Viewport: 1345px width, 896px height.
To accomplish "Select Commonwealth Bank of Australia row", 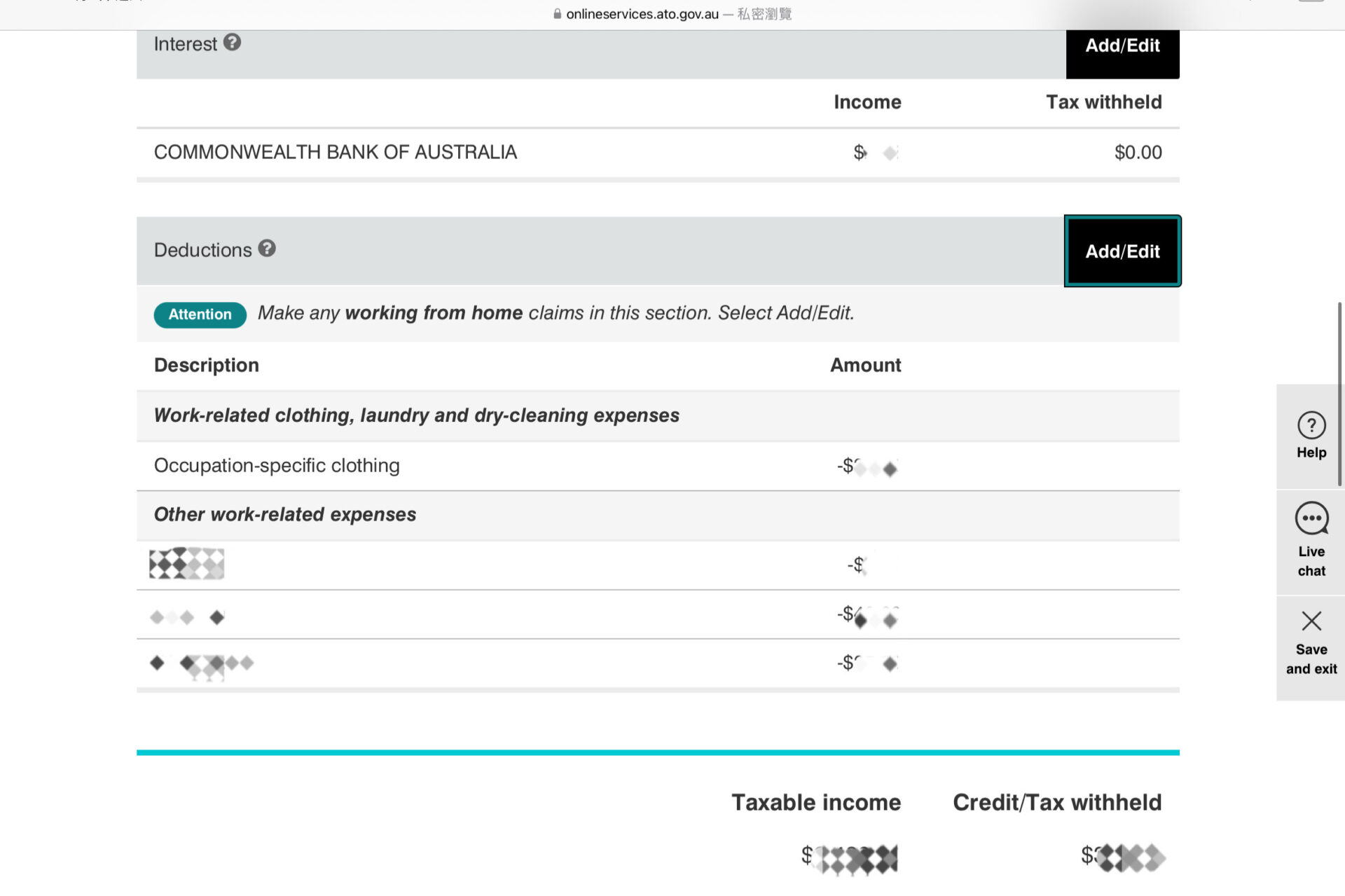I will pos(335,152).
